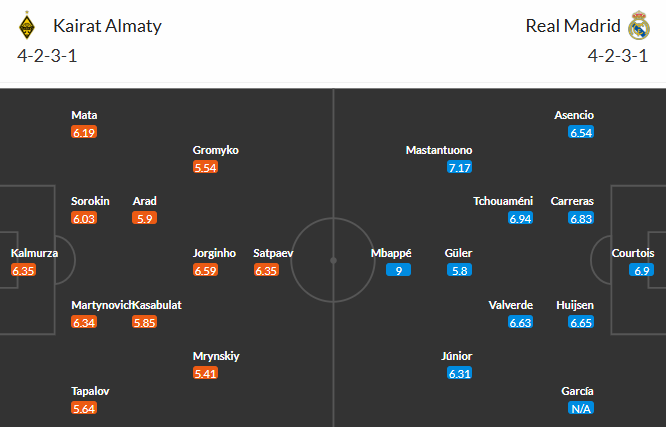Click Mrynskiy's 5.41 rating badge

tap(205, 373)
